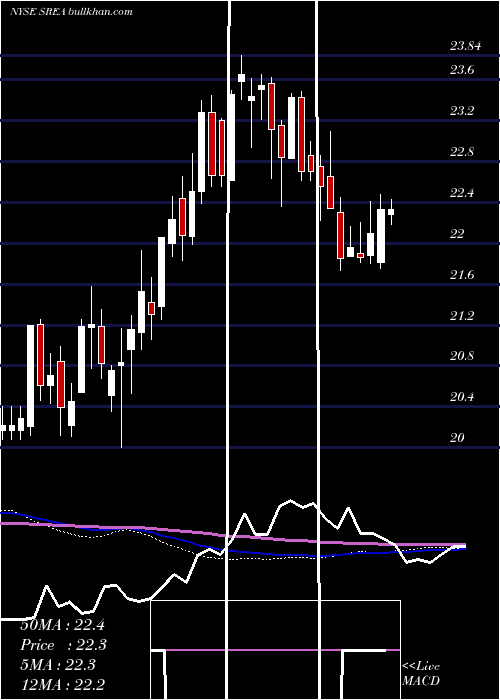This screenshot has width=500, height=700.
Task: Click the 20.4 price axis label
Action: coord(462,397)
